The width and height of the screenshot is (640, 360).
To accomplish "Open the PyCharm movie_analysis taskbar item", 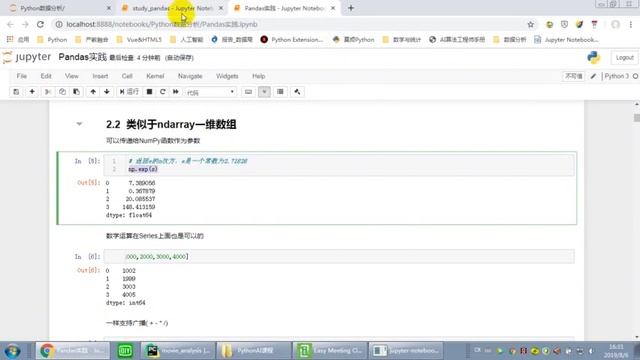I will click(178, 351).
